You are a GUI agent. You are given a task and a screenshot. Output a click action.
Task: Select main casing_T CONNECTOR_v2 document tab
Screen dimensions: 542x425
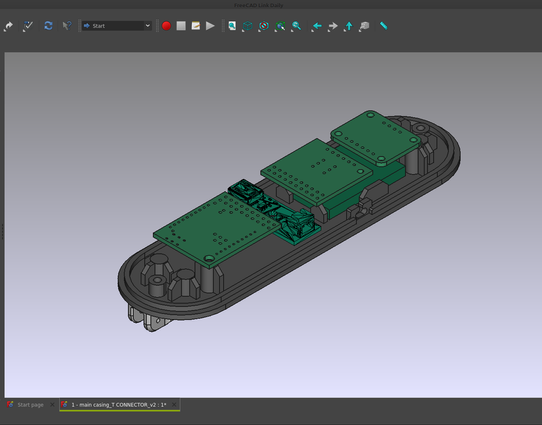119,405
